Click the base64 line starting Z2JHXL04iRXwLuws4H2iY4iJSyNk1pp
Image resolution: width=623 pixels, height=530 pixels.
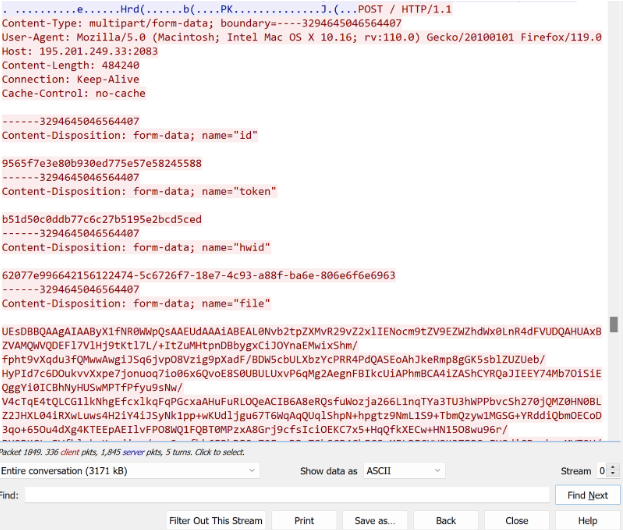pos(302,416)
